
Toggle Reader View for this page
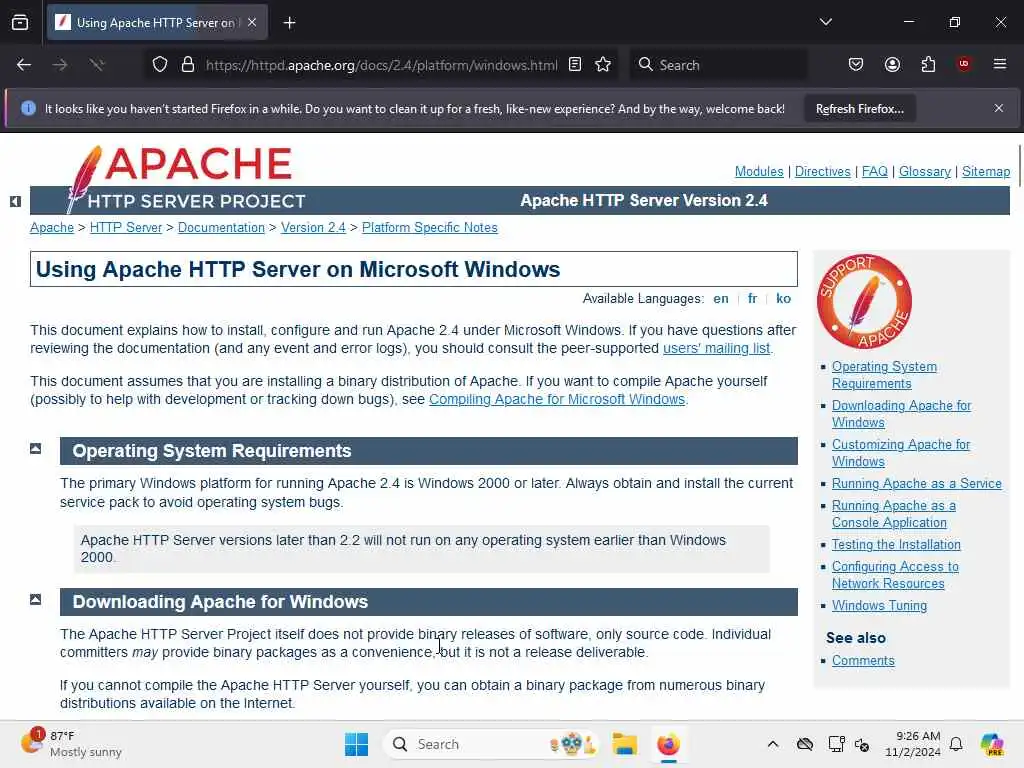coord(575,64)
